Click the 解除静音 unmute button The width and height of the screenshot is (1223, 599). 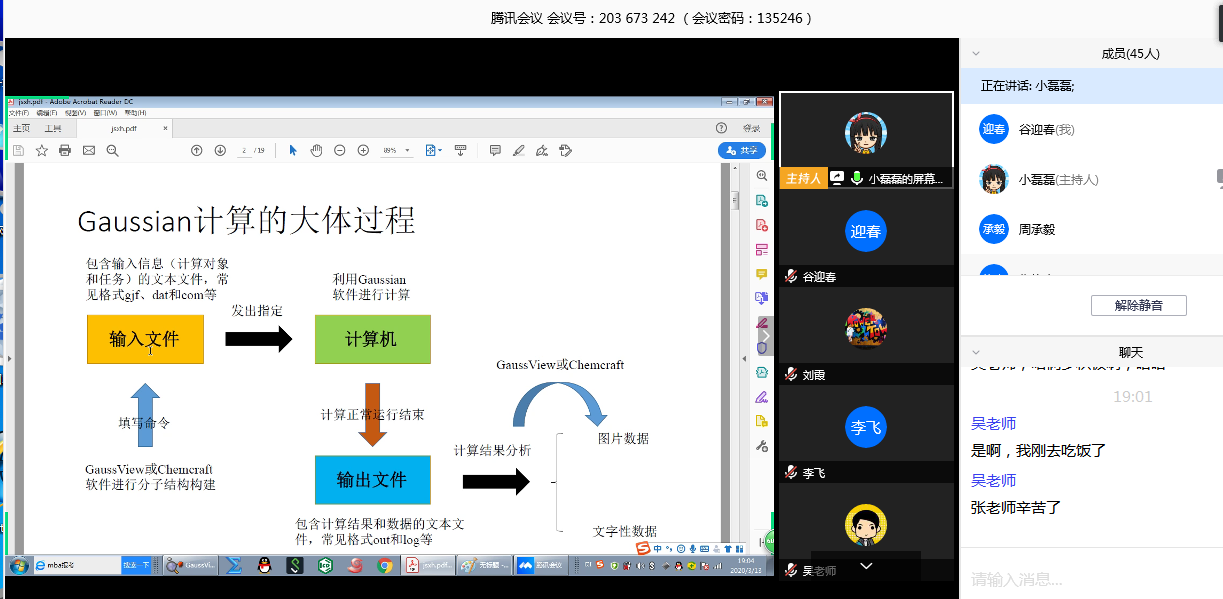(1138, 306)
